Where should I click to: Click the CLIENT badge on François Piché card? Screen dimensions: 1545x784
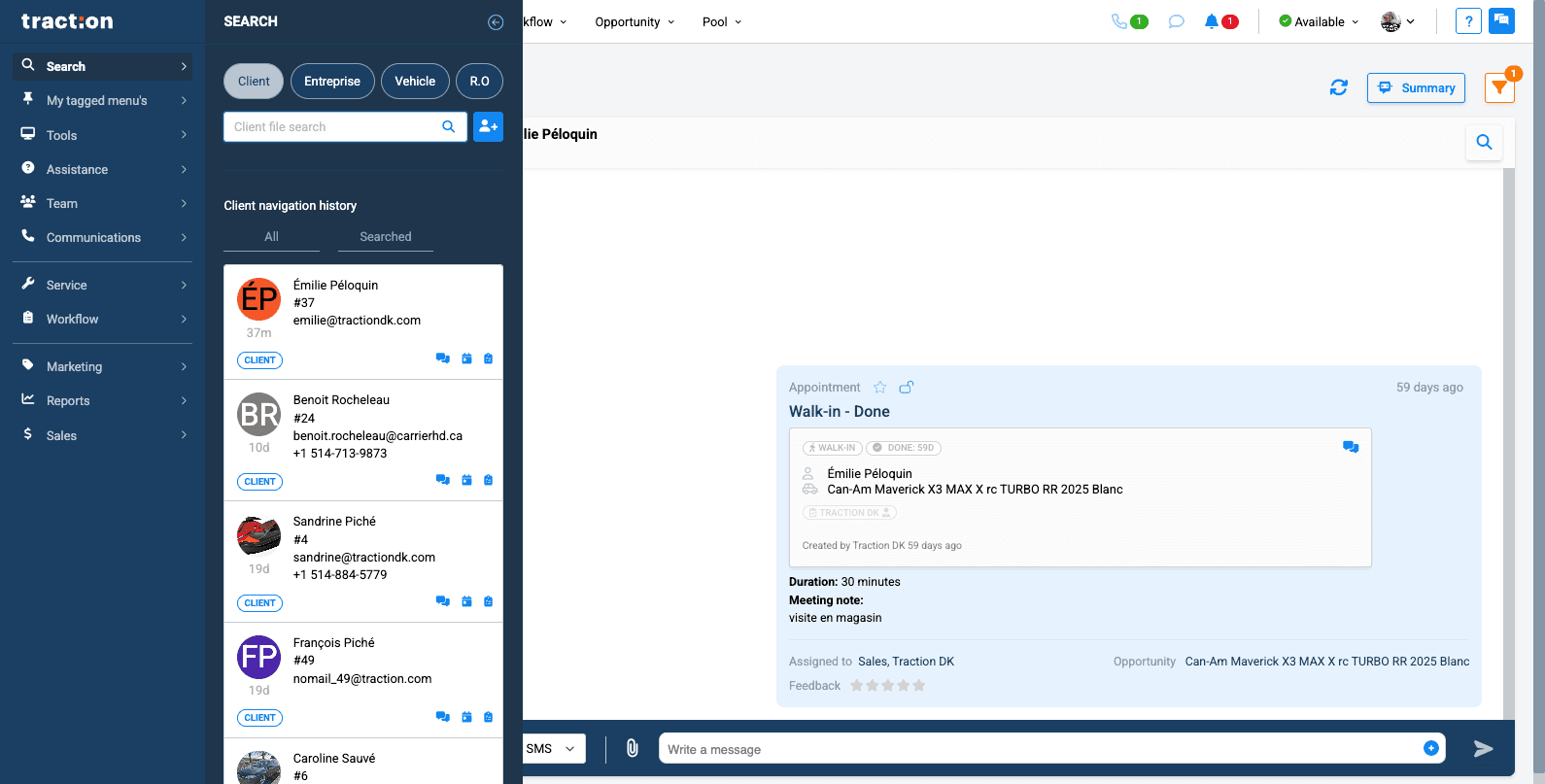259,718
